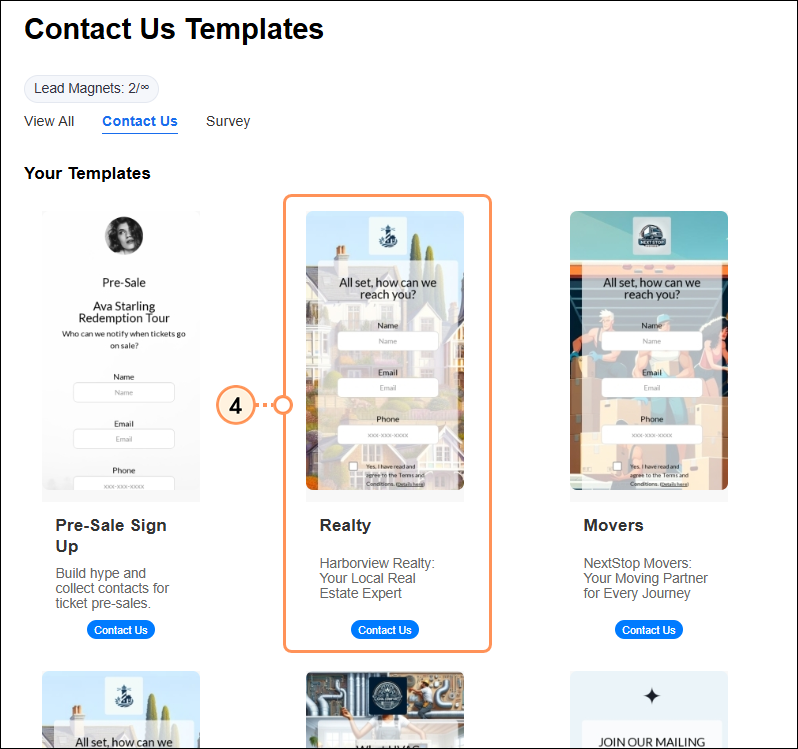Click Contact Us button under Movers

(x=649, y=630)
